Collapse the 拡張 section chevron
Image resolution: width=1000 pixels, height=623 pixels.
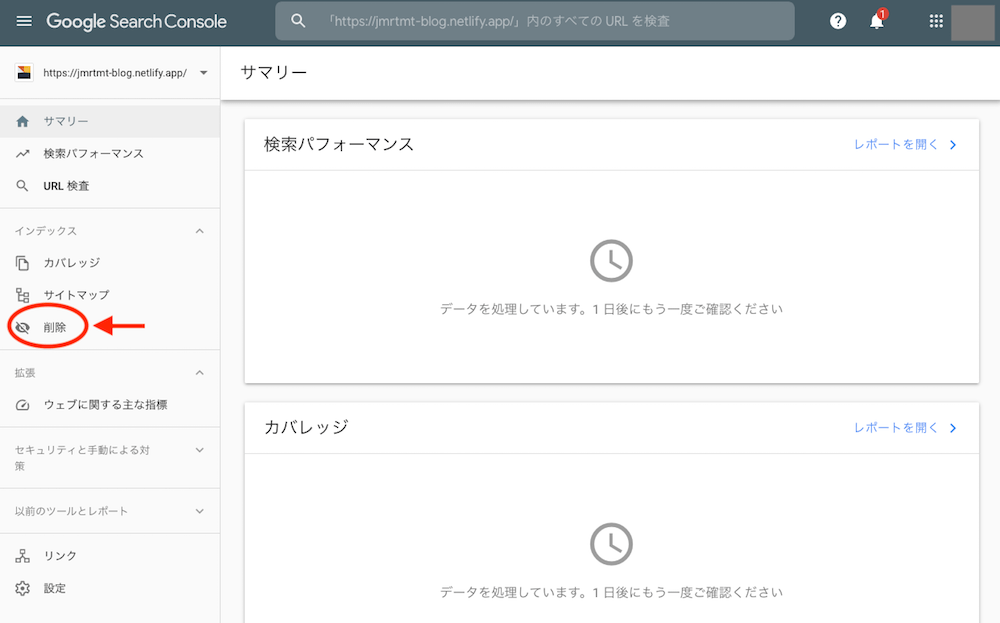pos(200,372)
